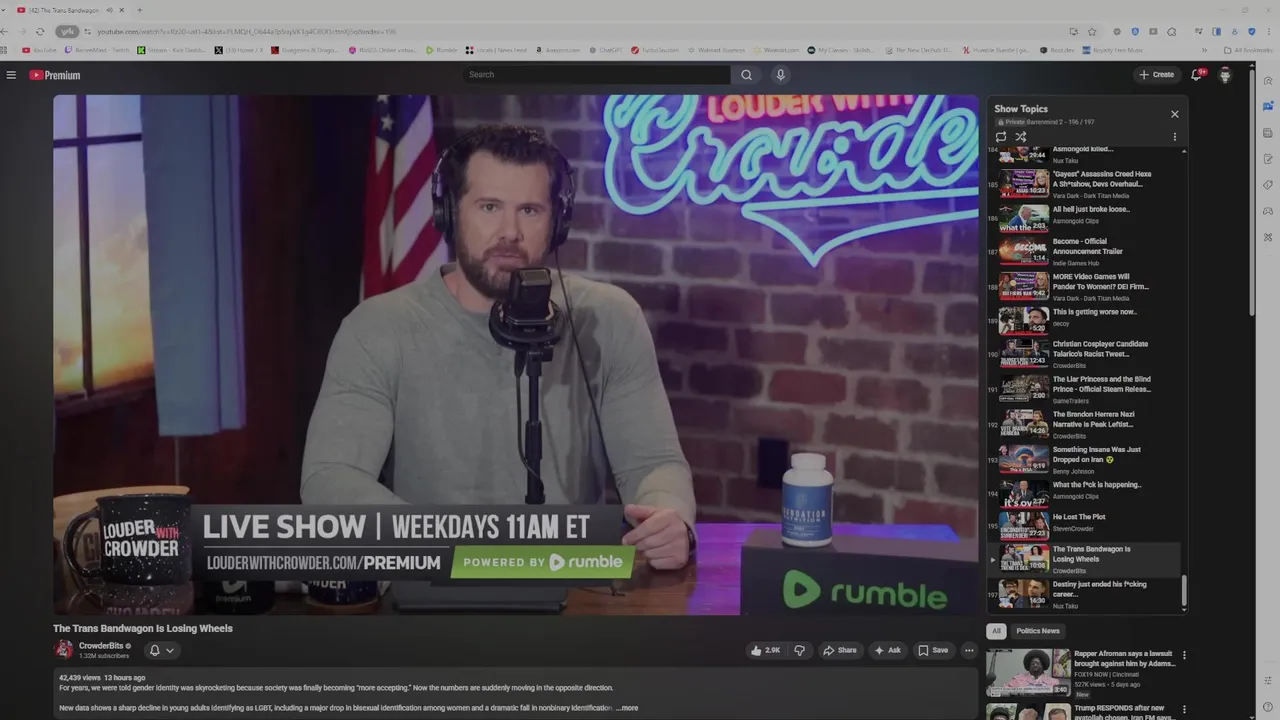Open the YouTube bookmark in bookmarks bar
Image resolution: width=1280 pixels, height=720 pixels.
(x=40, y=50)
